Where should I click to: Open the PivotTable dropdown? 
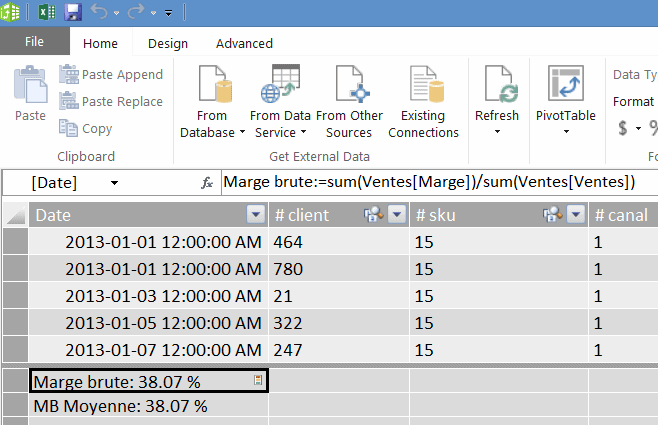(x=565, y=132)
